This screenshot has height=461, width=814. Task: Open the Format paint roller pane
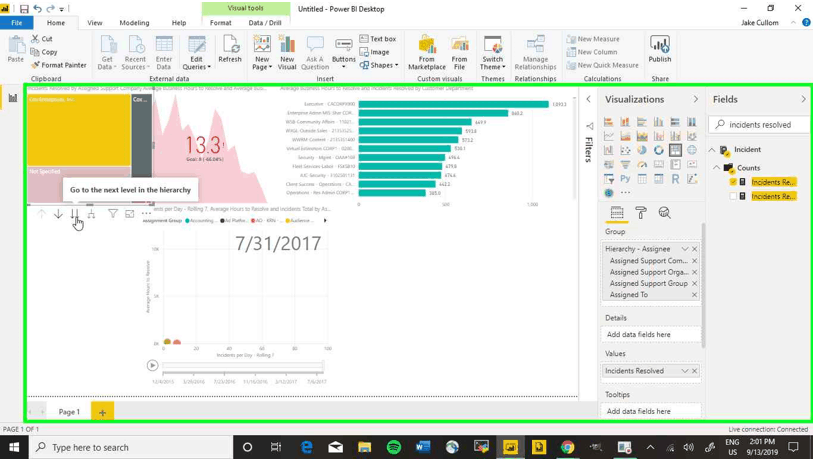(x=641, y=212)
